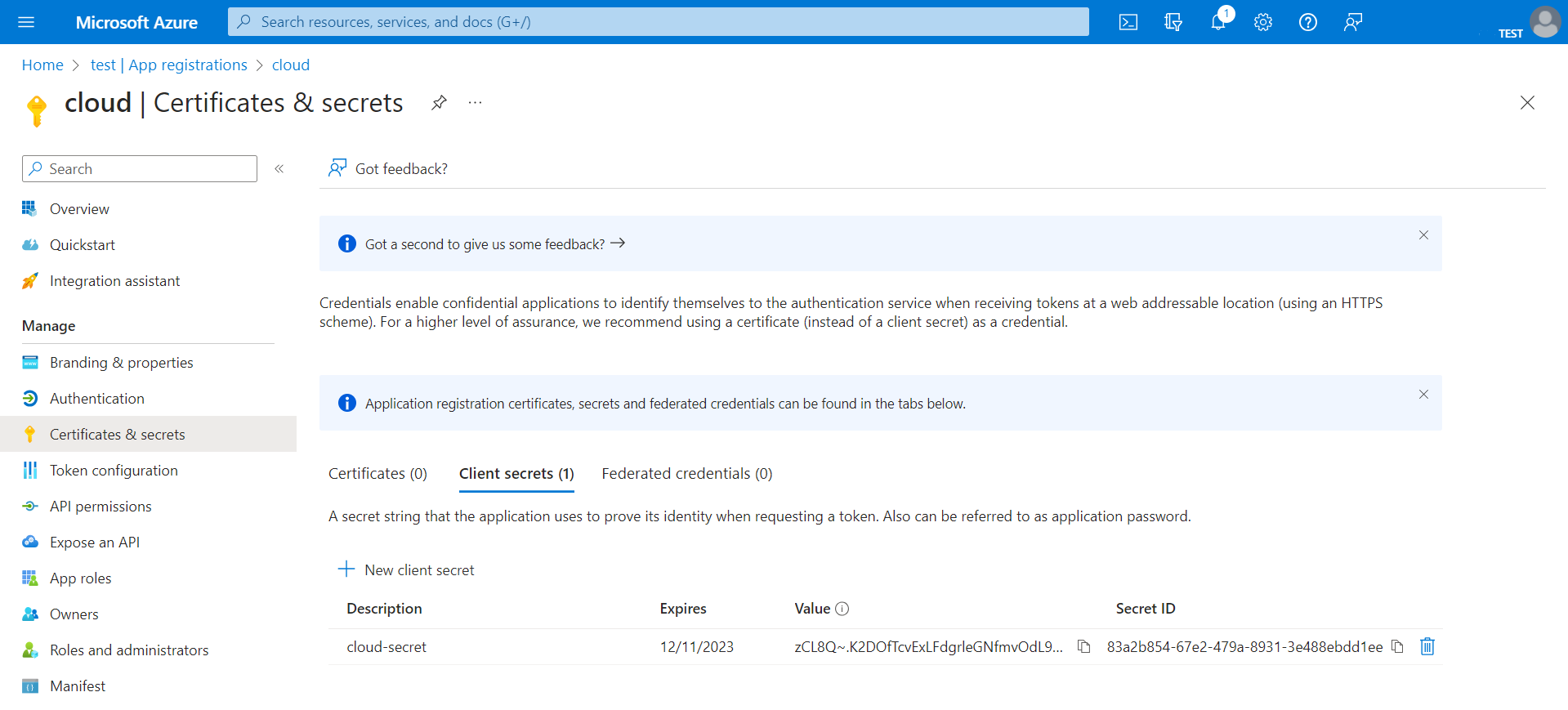Click the top Azure search resources bar
1568x710 pixels.
[659, 22]
